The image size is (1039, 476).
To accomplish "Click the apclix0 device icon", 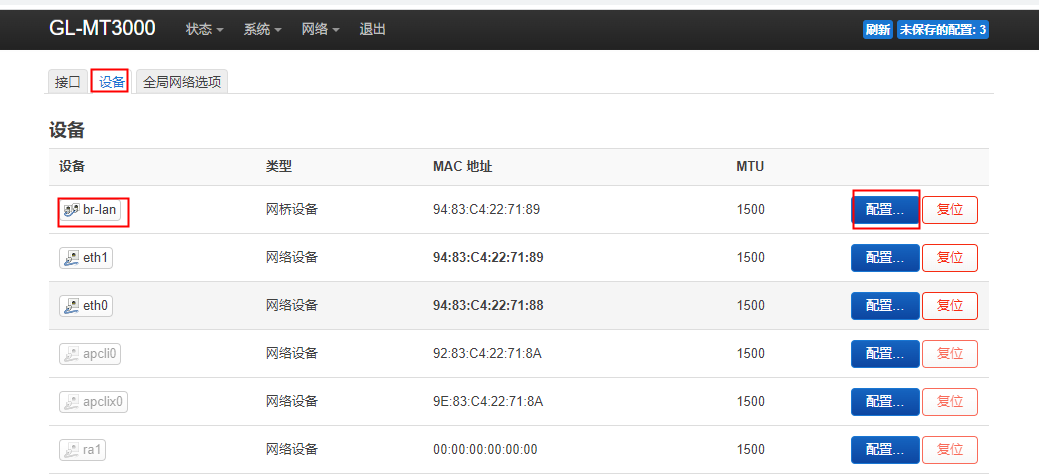I will [71, 402].
